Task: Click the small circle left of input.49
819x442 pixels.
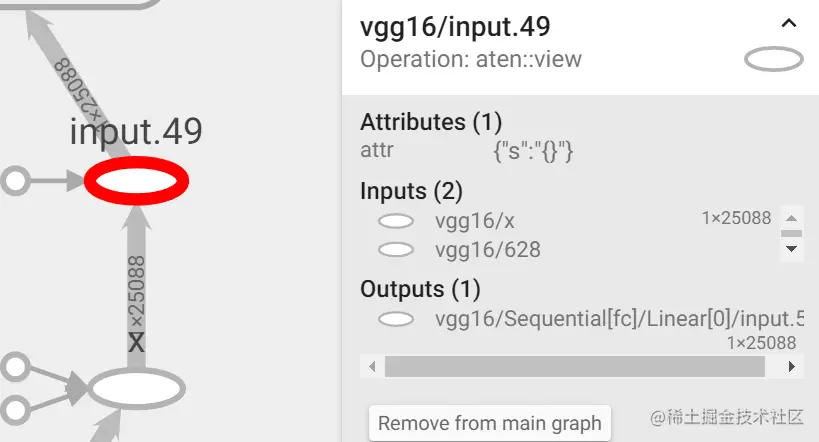Action: pyautogui.click(x=15, y=181)
